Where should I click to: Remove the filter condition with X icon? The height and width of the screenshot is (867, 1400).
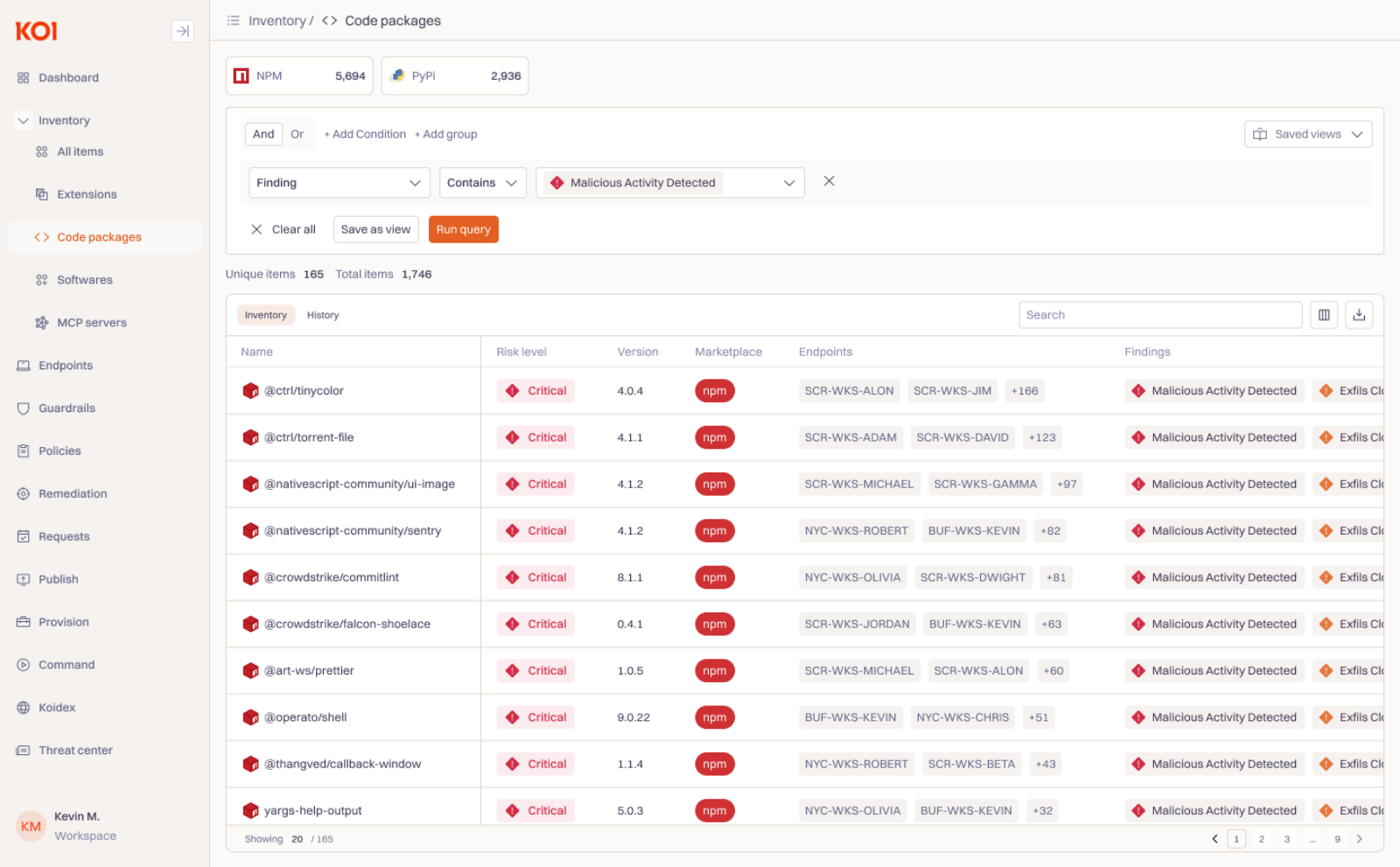tap(829, 181)
